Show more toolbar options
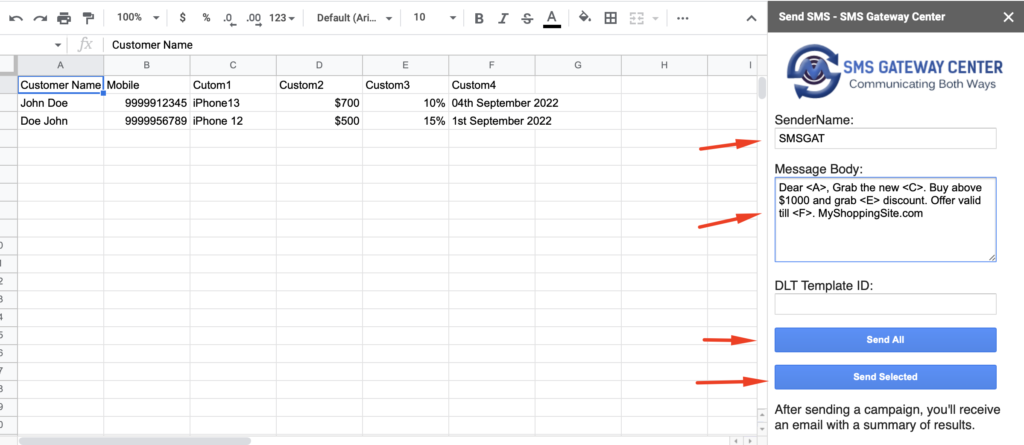The height and width of the screenshot is (445, 1024). [x=682, y=18]
